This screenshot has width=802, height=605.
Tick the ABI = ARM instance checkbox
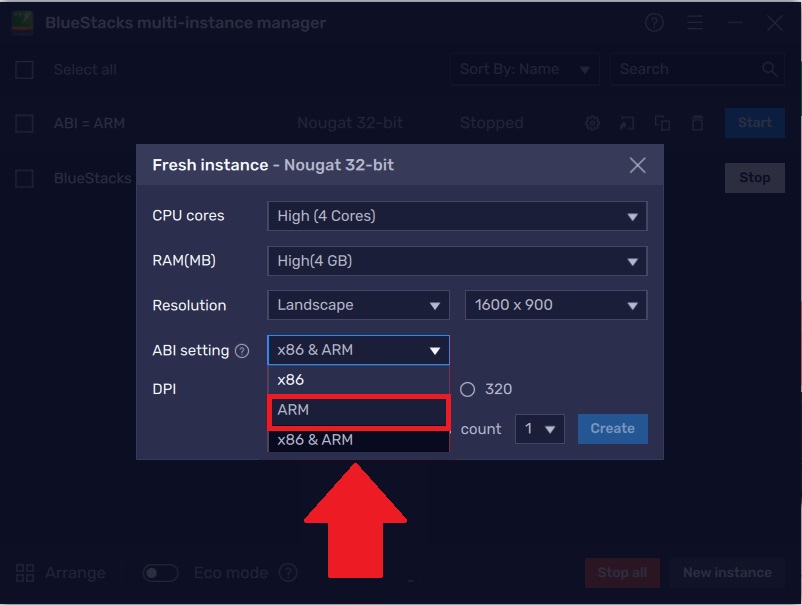(25, 124)
